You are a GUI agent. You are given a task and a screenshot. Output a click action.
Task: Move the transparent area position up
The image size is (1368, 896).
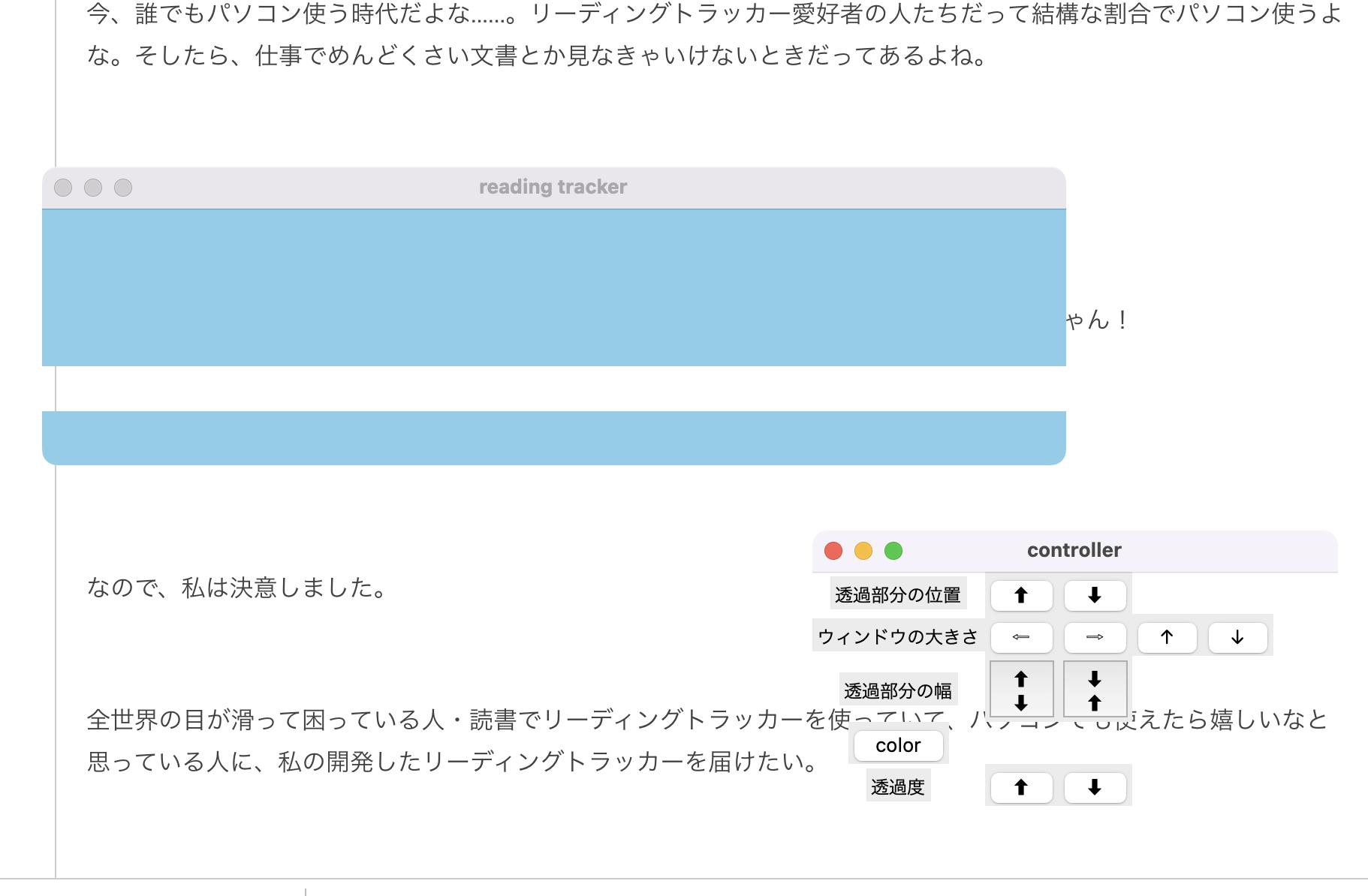coord(1021,596)
